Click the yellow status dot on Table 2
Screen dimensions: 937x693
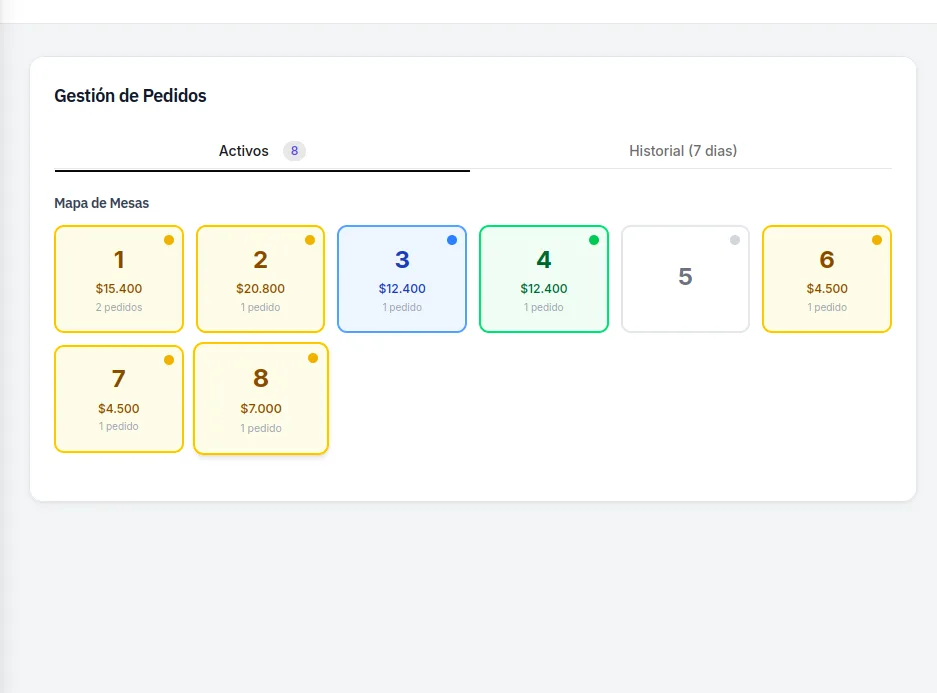pos(311,239)
